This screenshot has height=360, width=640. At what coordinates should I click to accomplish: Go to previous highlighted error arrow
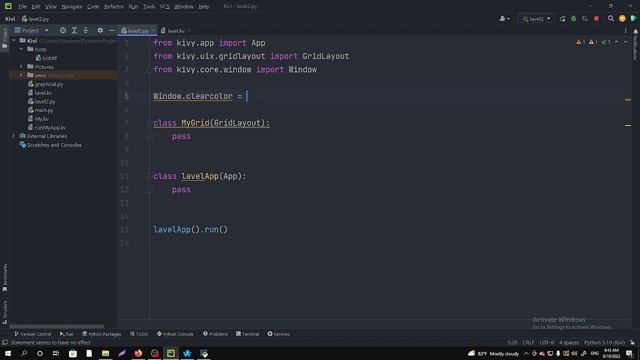(617, 42)
